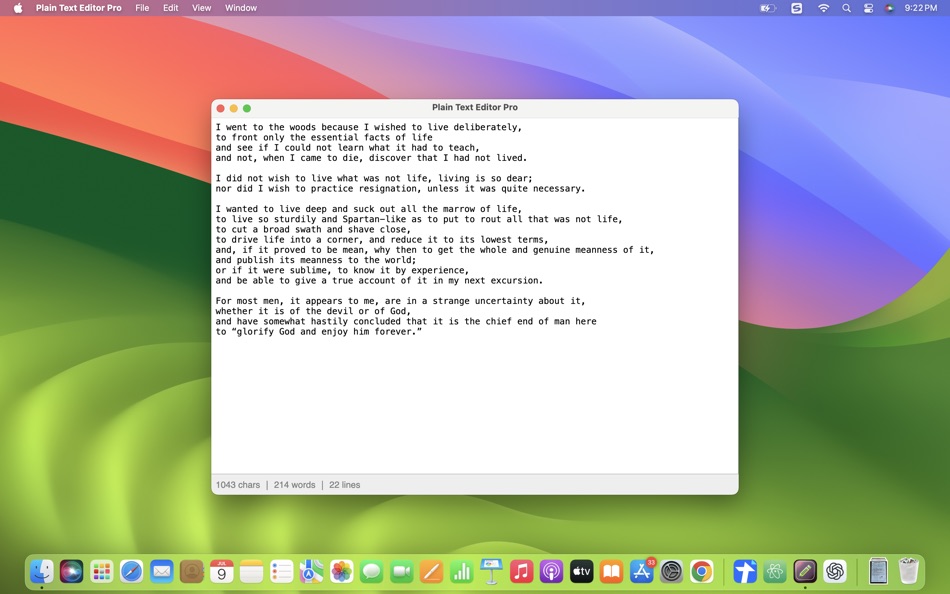Screen dimensions: 950x594
Task: Click the line 'I did not wish to live'
Action: [x=374, y=178]
